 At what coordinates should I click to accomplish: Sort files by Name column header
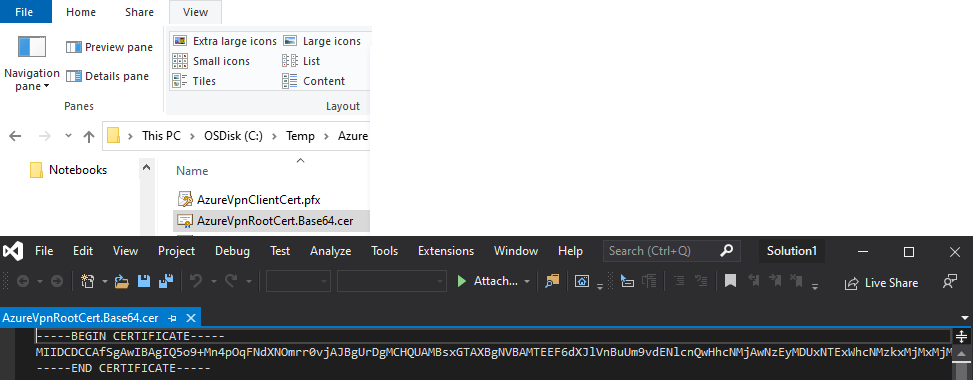point(192,171)
